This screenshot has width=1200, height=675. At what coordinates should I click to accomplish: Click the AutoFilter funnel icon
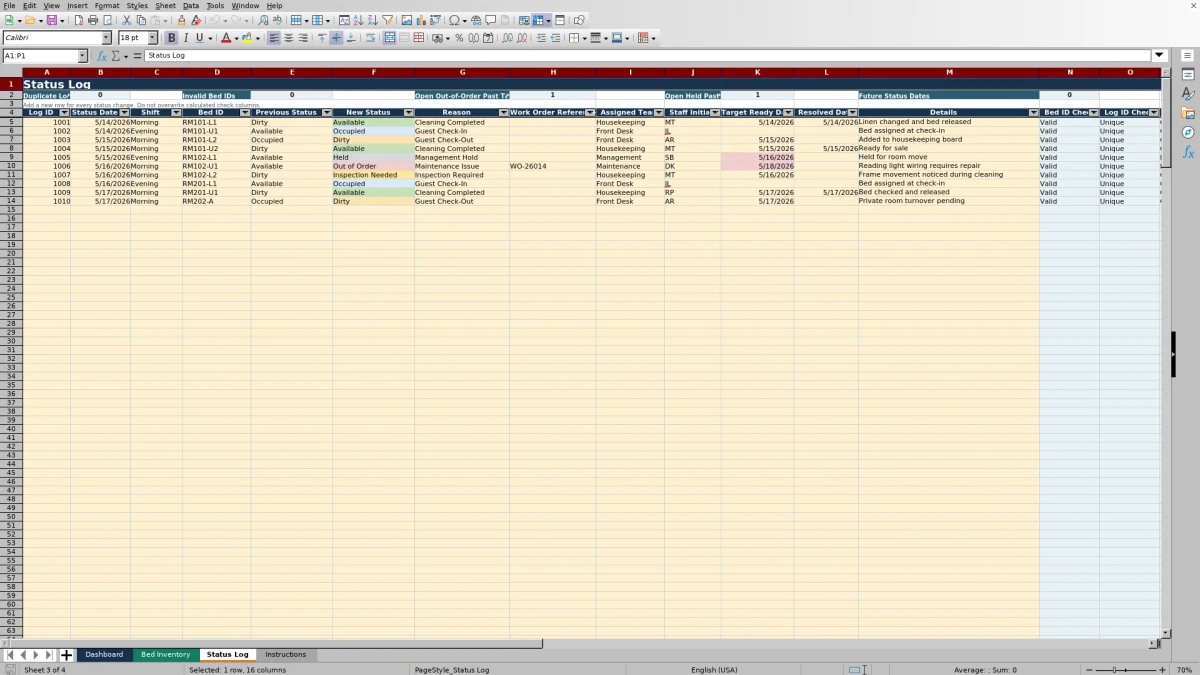[387, 20]
